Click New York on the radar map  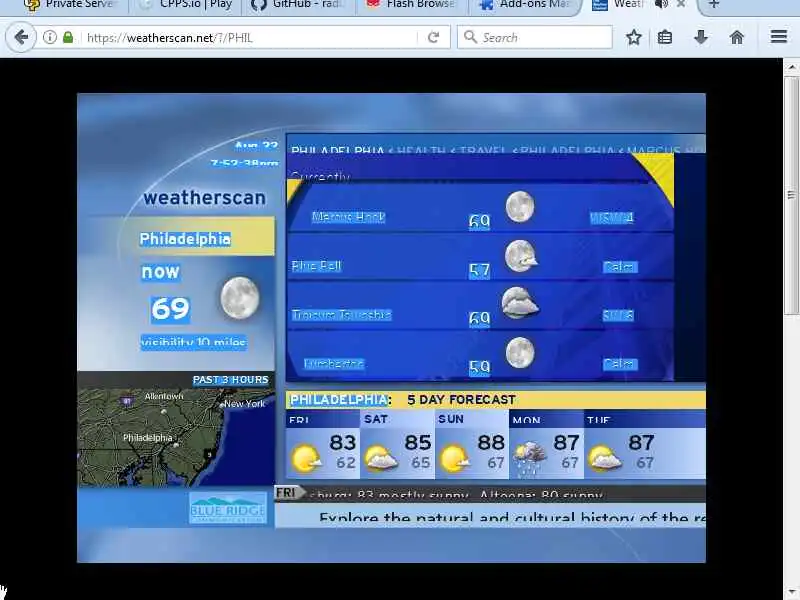(x=245, y=404)
